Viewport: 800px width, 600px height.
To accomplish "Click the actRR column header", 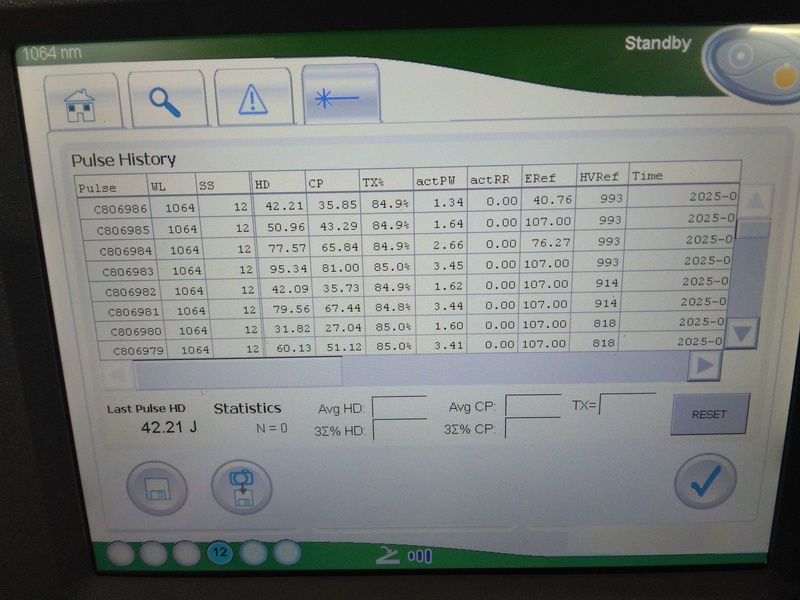I will (494, 179).
